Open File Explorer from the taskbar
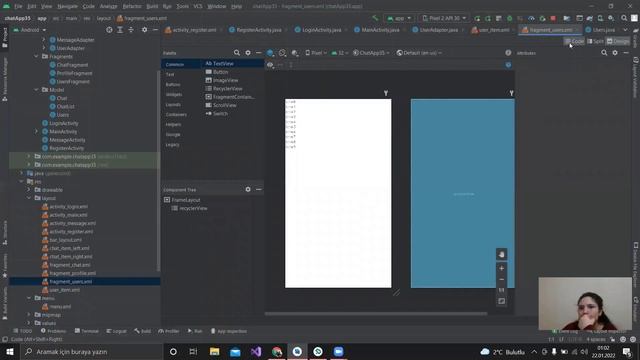Image resolution: width=640 pixels, height=360 pixels. point(214,351)
